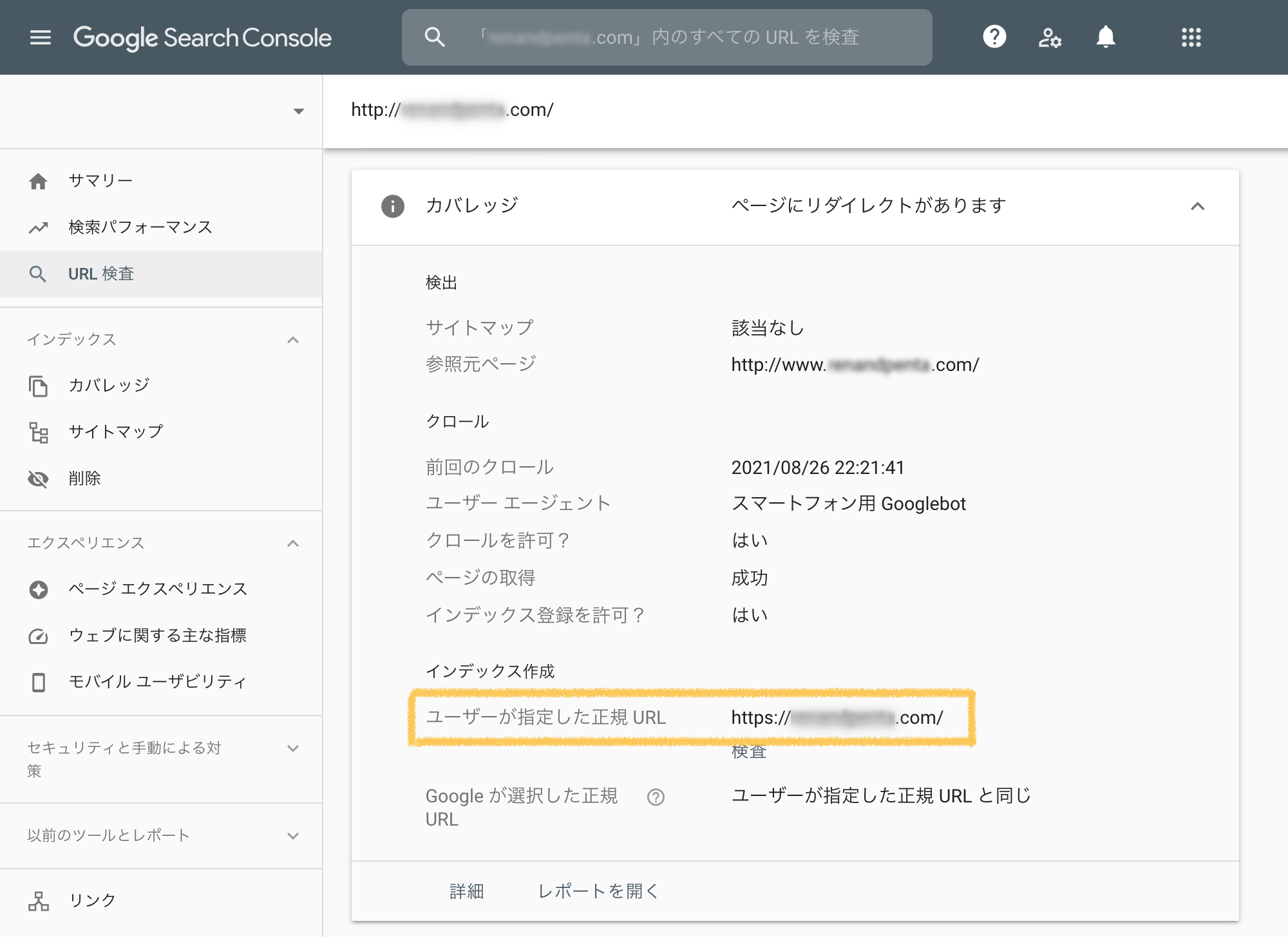Expand セキュリティと手動による対策 section
Viewport: 1288px width, 937px height.
[293, 748]
